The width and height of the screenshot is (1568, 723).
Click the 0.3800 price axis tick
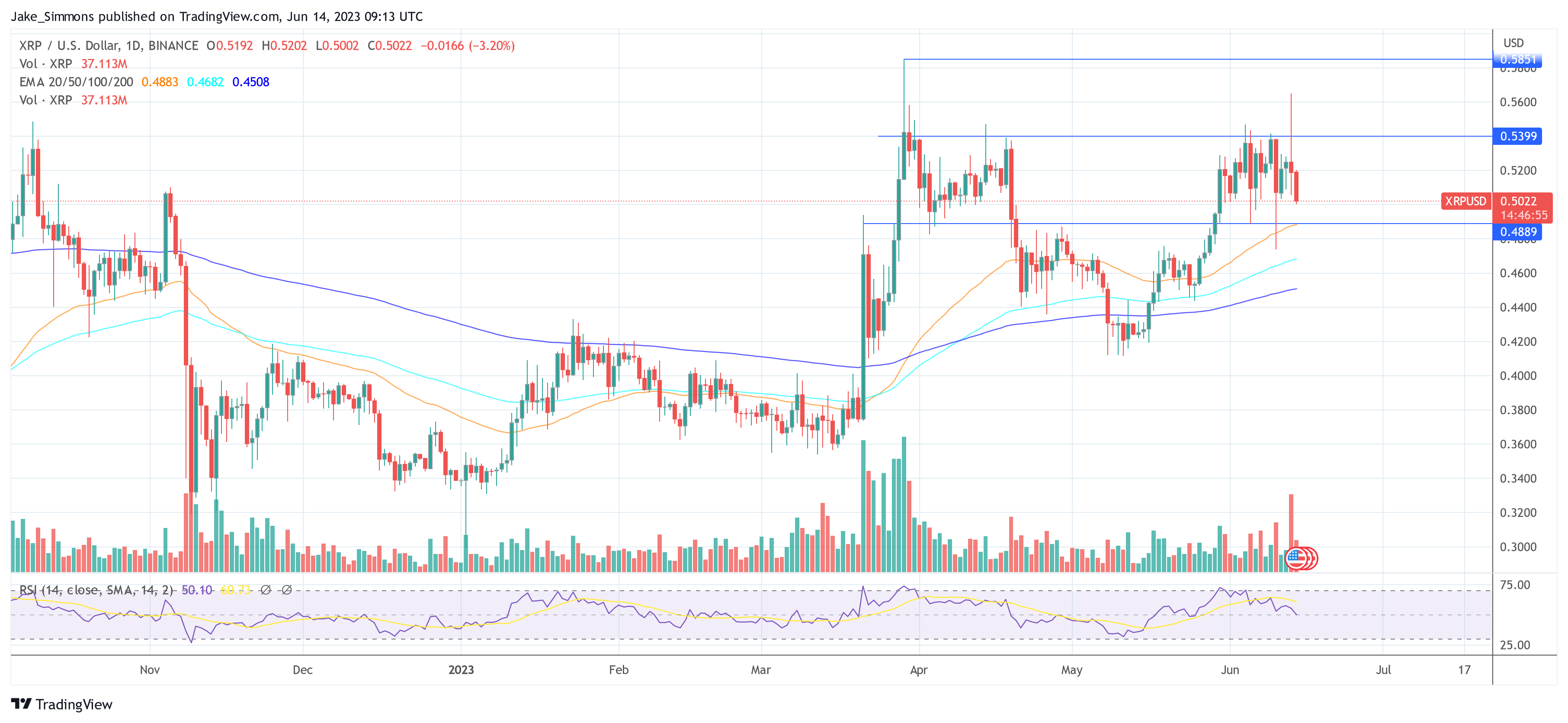1517,410
